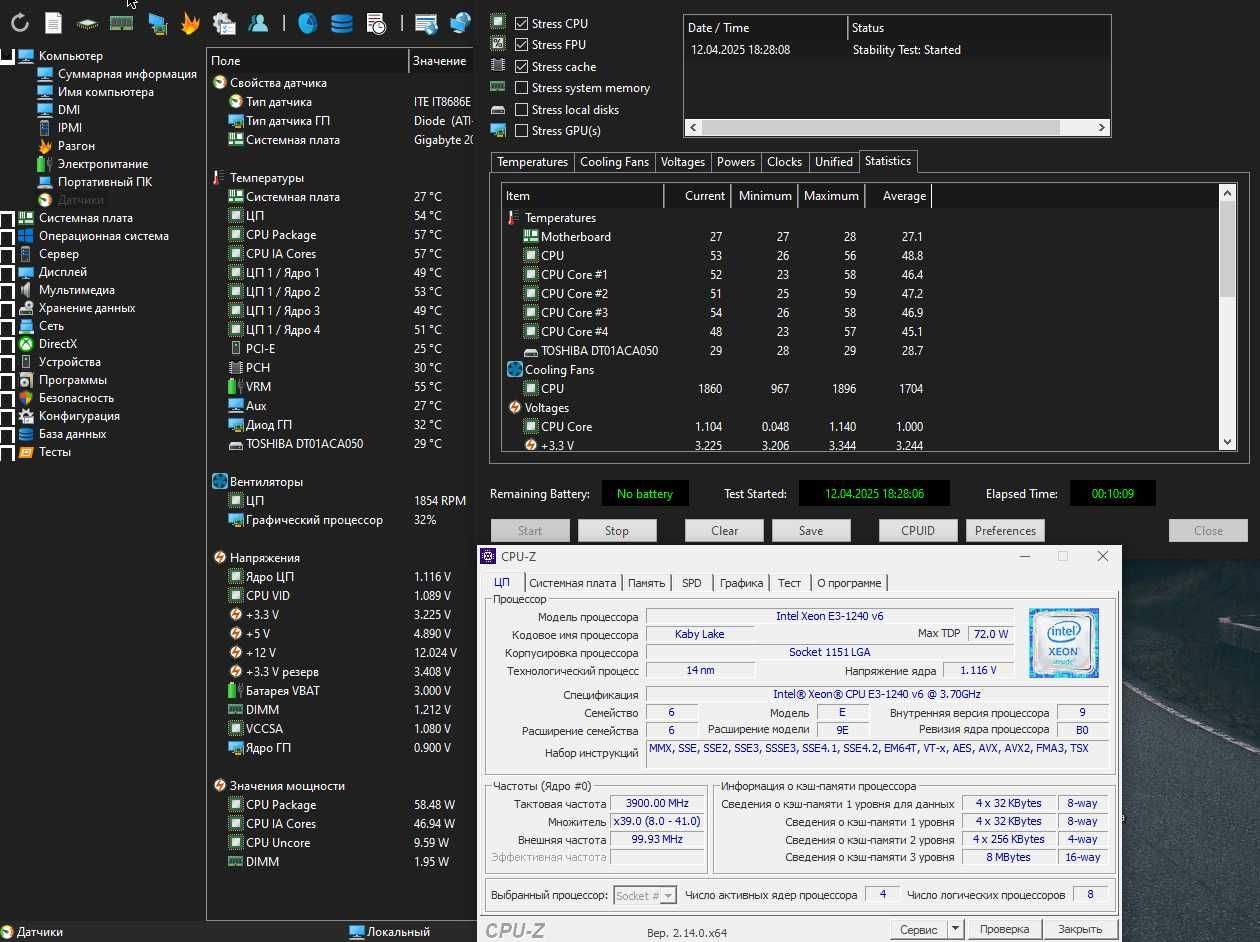Image resolution: width=1260 pixels, height=942 pixels.
Task: Open Preferences in the stability test
Action: point(1005,531)
